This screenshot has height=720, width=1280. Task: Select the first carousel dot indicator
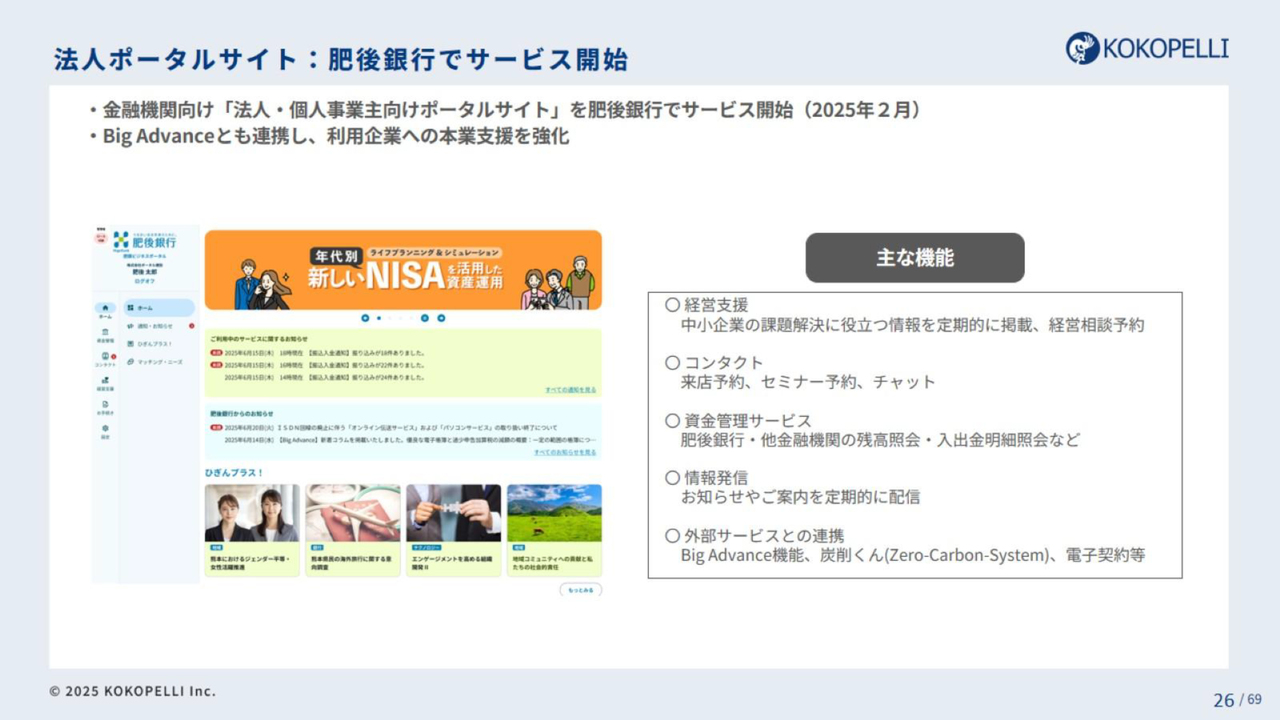(378, 318)
